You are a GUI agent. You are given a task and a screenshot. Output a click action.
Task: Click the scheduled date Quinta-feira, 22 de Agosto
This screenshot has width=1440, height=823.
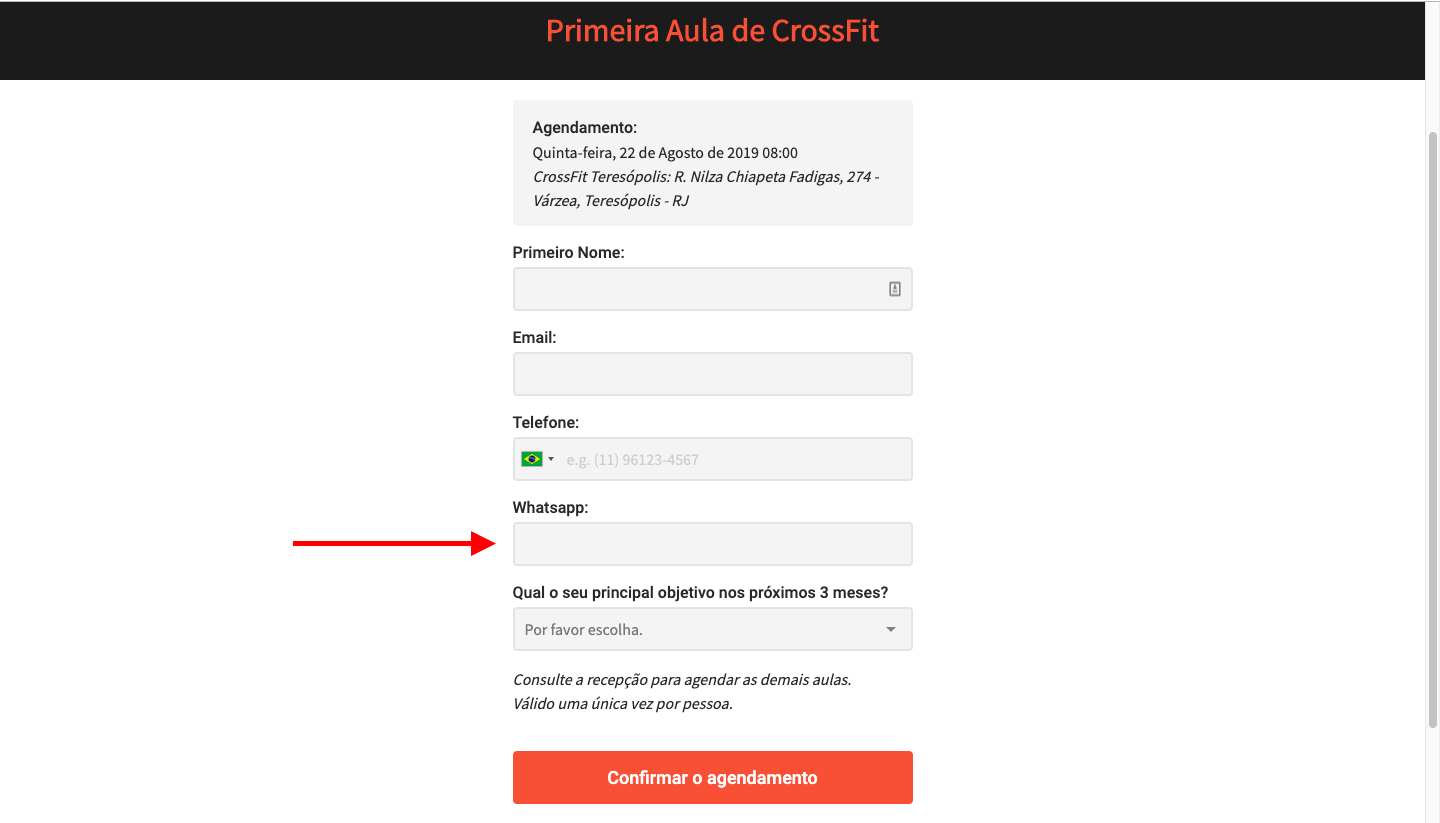(x=665, y=153)
